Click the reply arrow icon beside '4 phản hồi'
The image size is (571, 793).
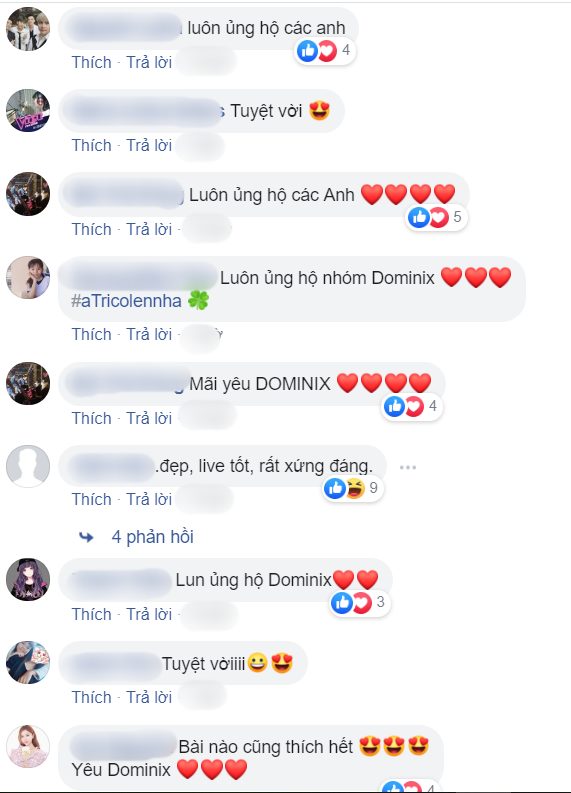click(86, 537)
